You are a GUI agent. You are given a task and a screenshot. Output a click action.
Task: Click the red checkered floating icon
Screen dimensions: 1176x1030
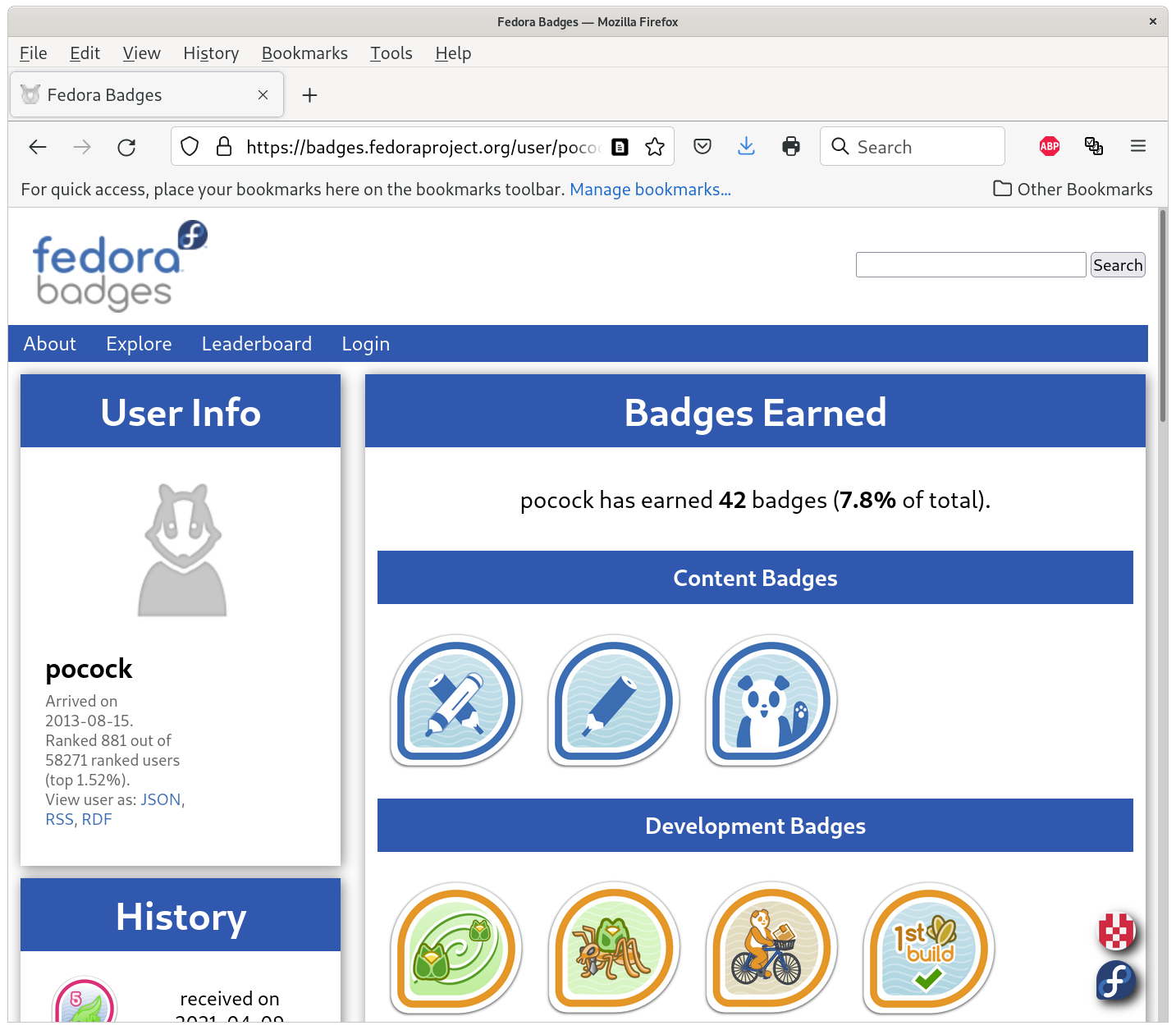pos(1117,931)
